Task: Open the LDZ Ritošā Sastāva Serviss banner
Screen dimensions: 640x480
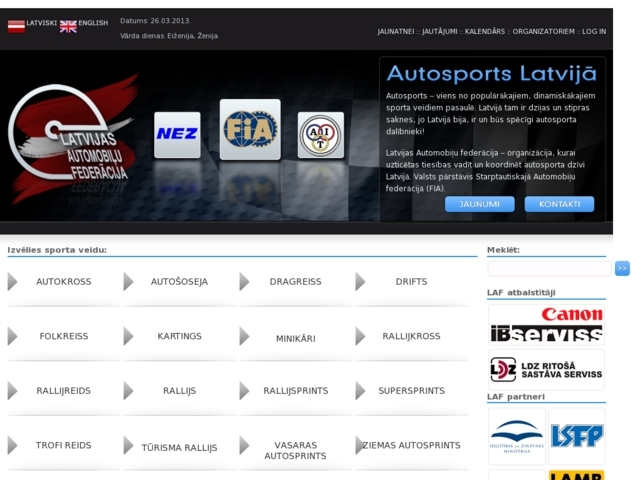Action: click(x=547, y=370)
